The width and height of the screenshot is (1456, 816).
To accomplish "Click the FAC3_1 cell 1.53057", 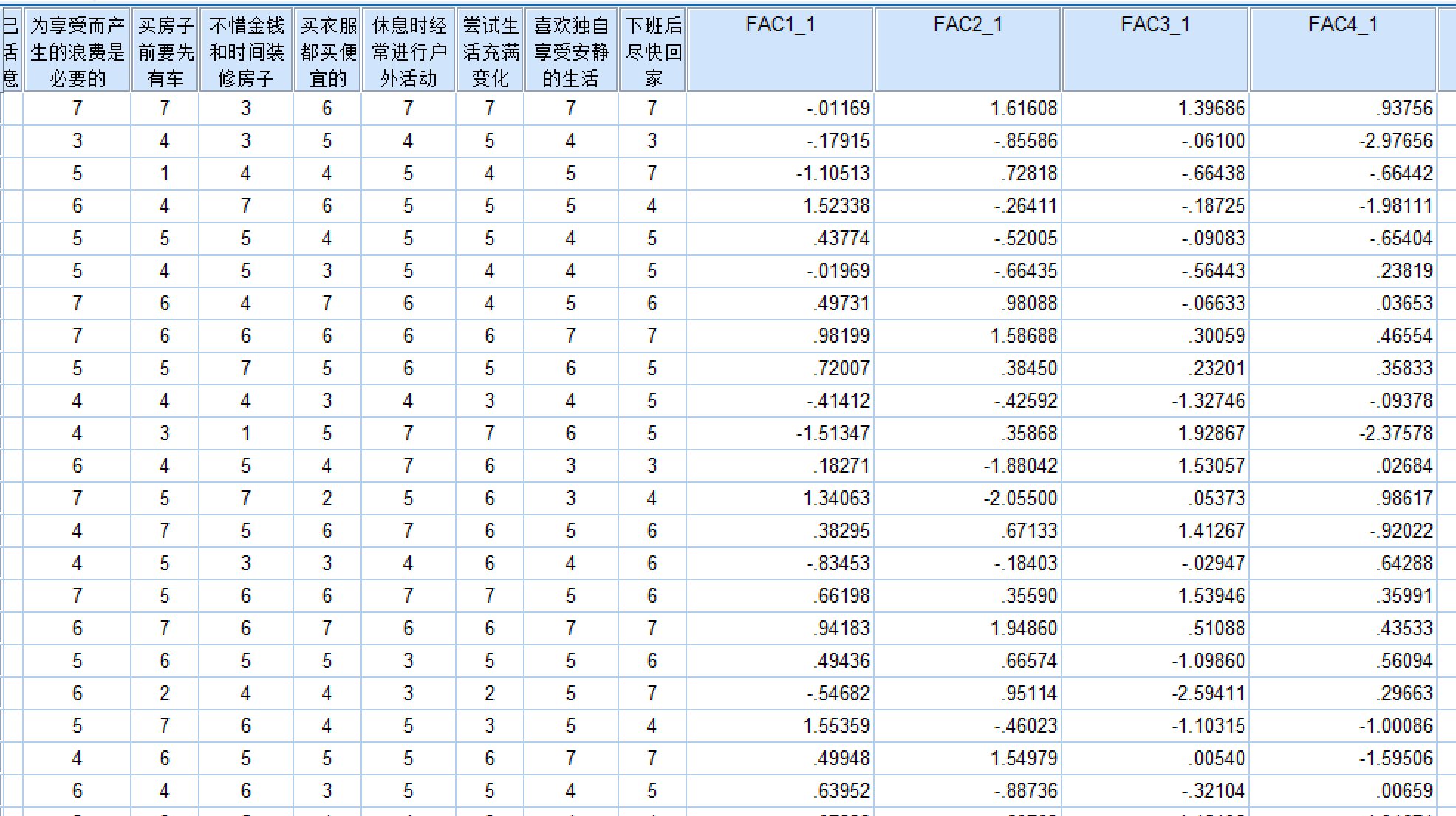I will click(x=1155, y=466).
